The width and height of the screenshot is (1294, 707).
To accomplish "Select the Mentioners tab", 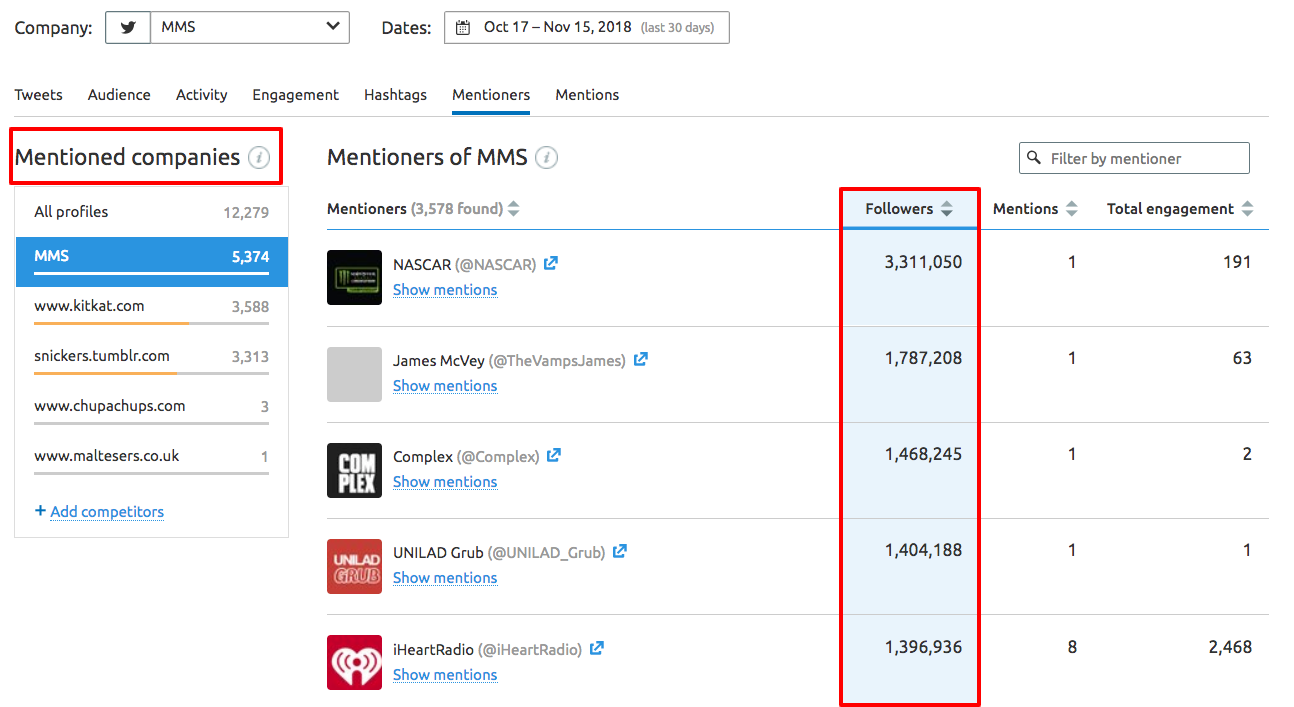I will [x=491, y=95].
